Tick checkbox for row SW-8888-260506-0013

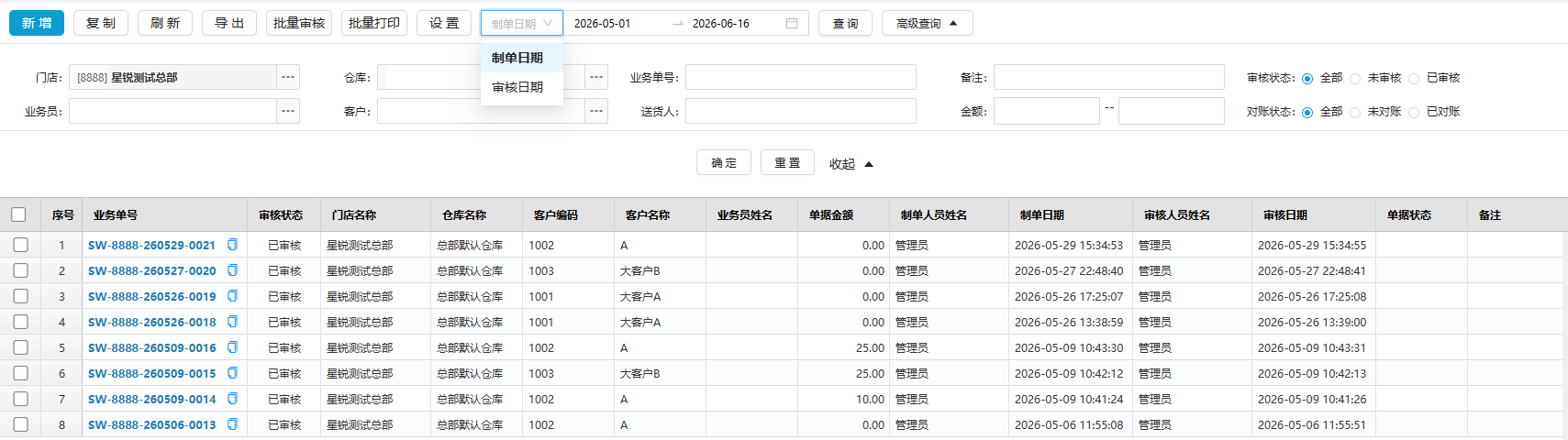pos(20,424)
